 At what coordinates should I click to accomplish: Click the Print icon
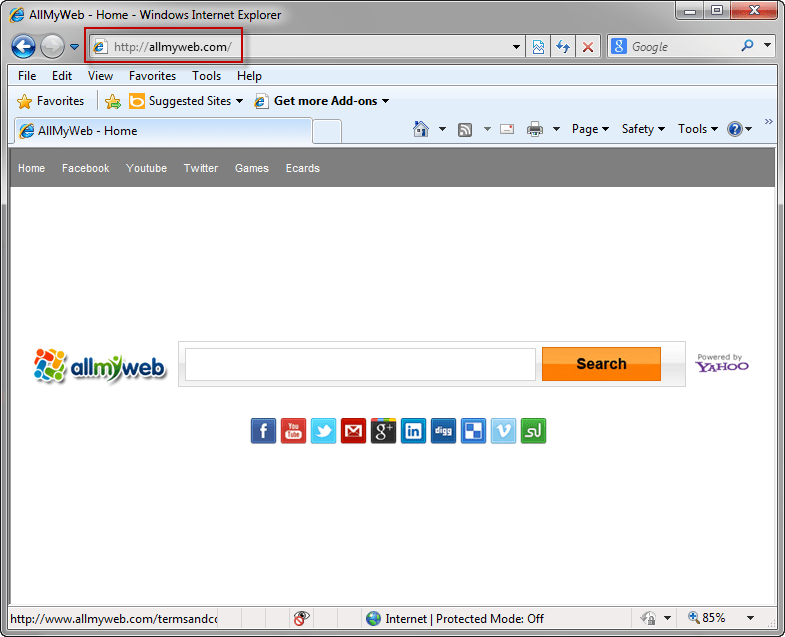535,129
